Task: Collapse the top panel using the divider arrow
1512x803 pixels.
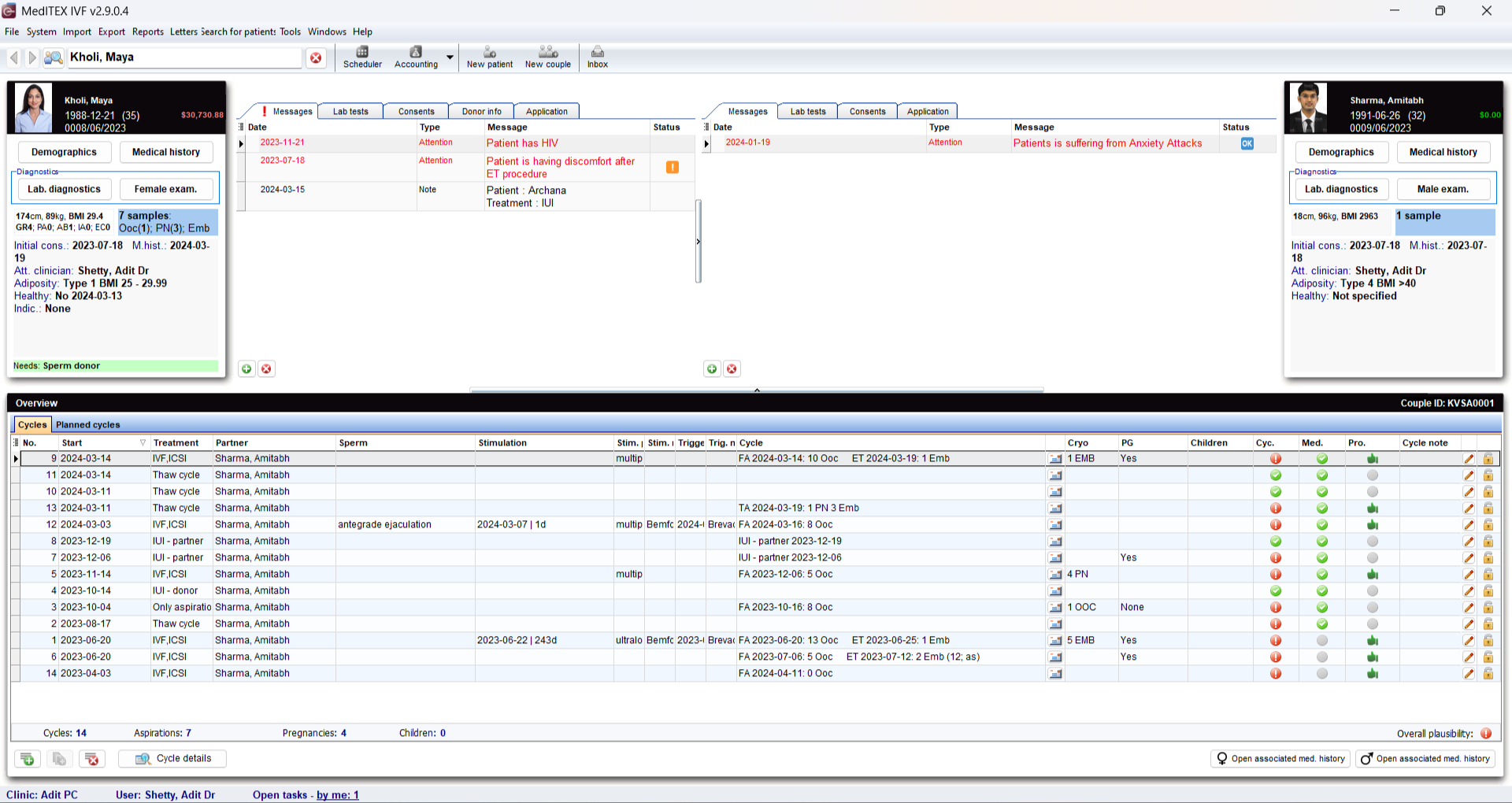Action: [x=757, y=390]
